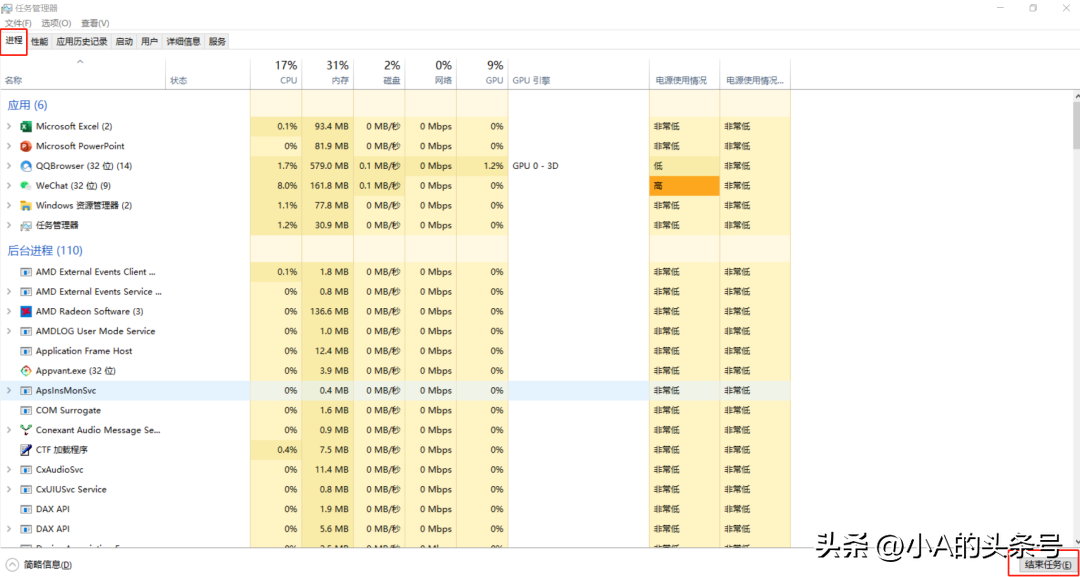The image size is (1080, 577).
Task: Click the ApsInsMonSvc process icon
Action: (x=26, y=390)
